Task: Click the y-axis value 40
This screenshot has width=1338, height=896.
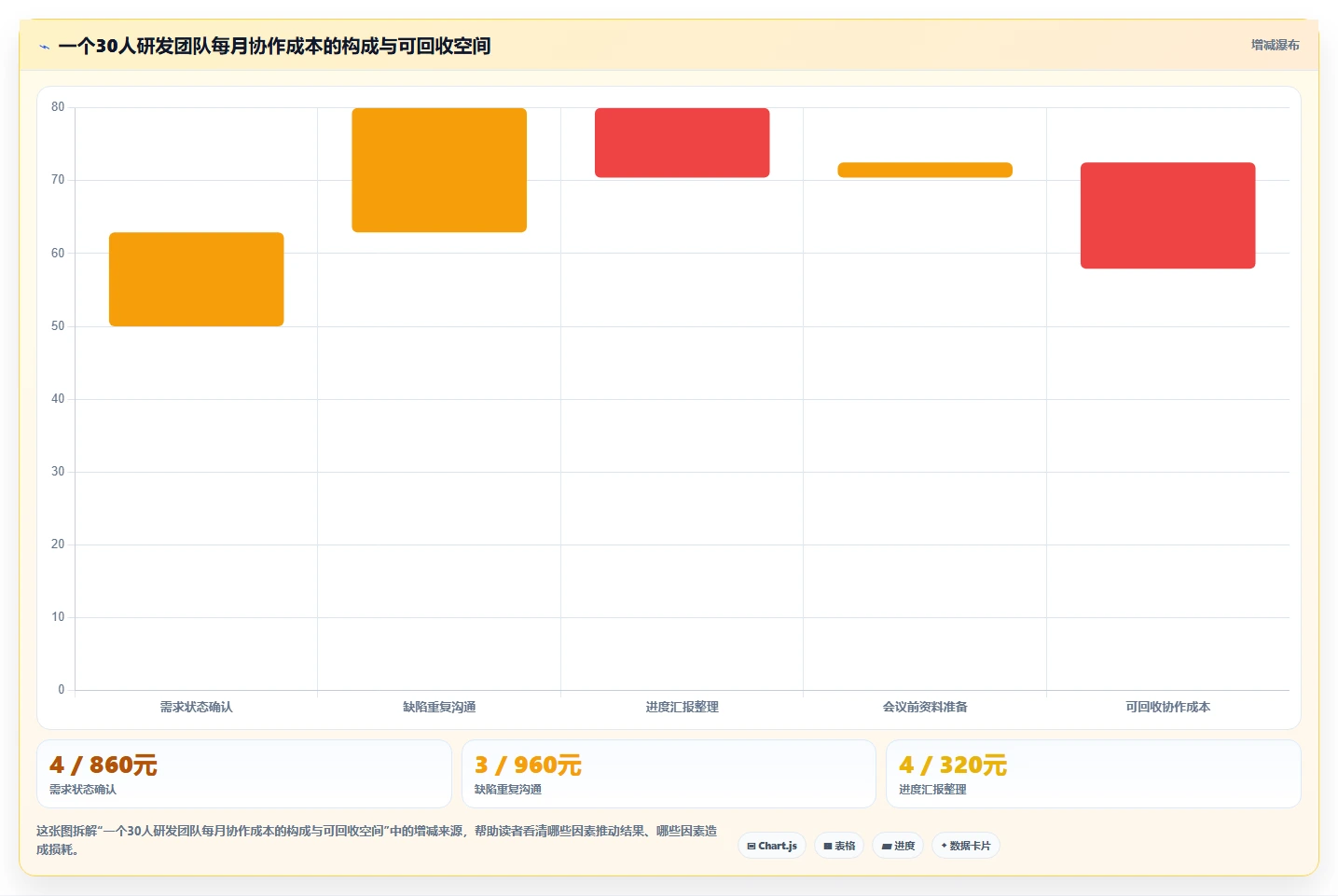Action: tap(58, 399)
